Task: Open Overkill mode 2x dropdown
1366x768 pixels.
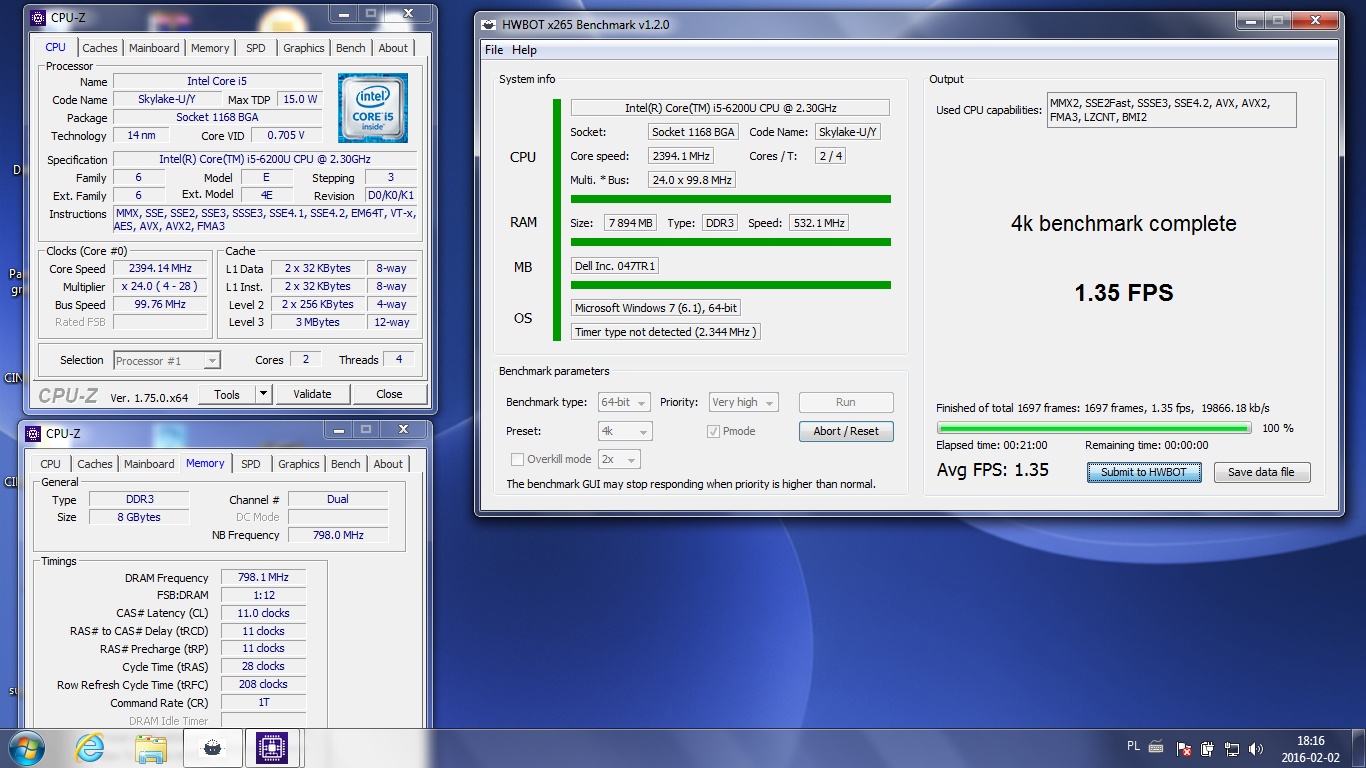Action: pos(619,459)
